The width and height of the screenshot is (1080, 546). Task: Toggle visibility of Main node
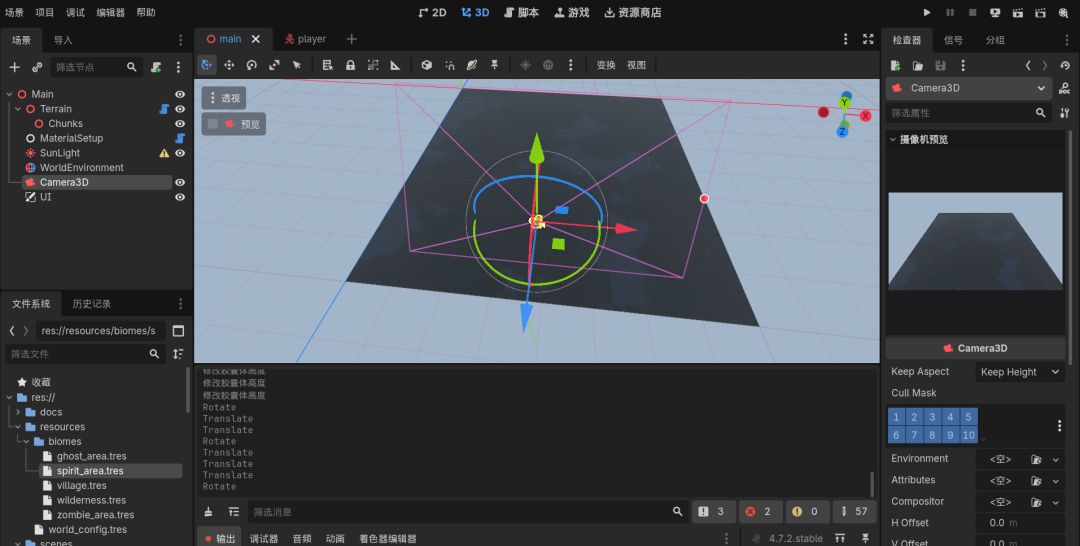(180, 94)
